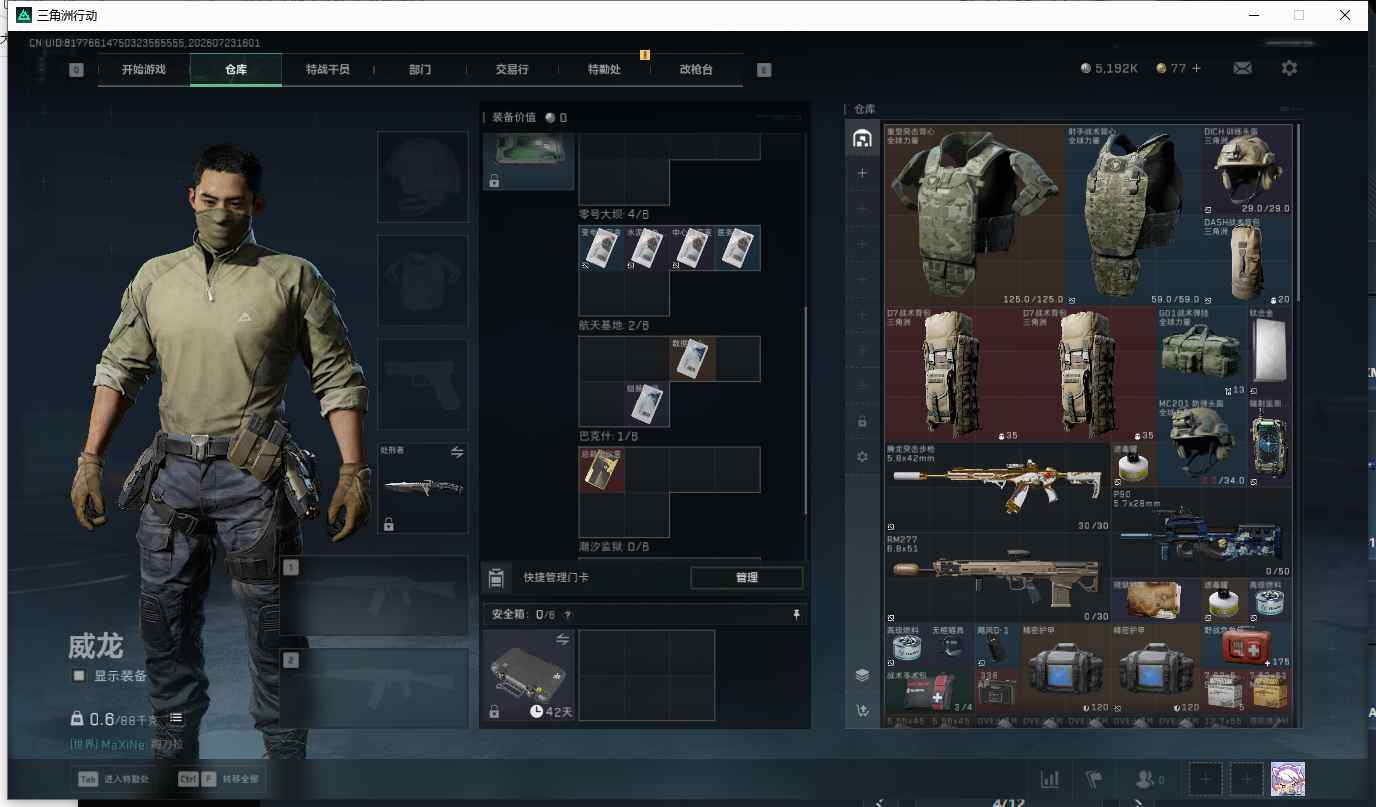Select the first 精密护甲 repair kit
The height and width of the screenshot is (807, 1376).
tap(1065, 669)
